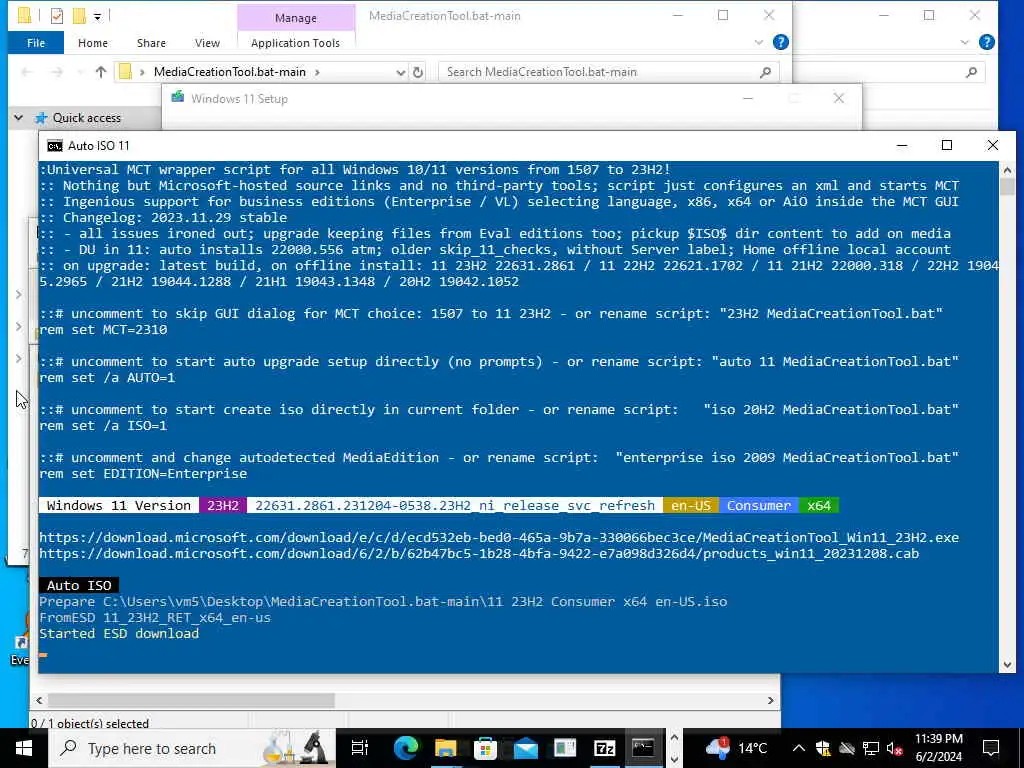Click the en-US language label
Screen dimensions: 1024x768
pyautogui.click(x=691, y=505)
